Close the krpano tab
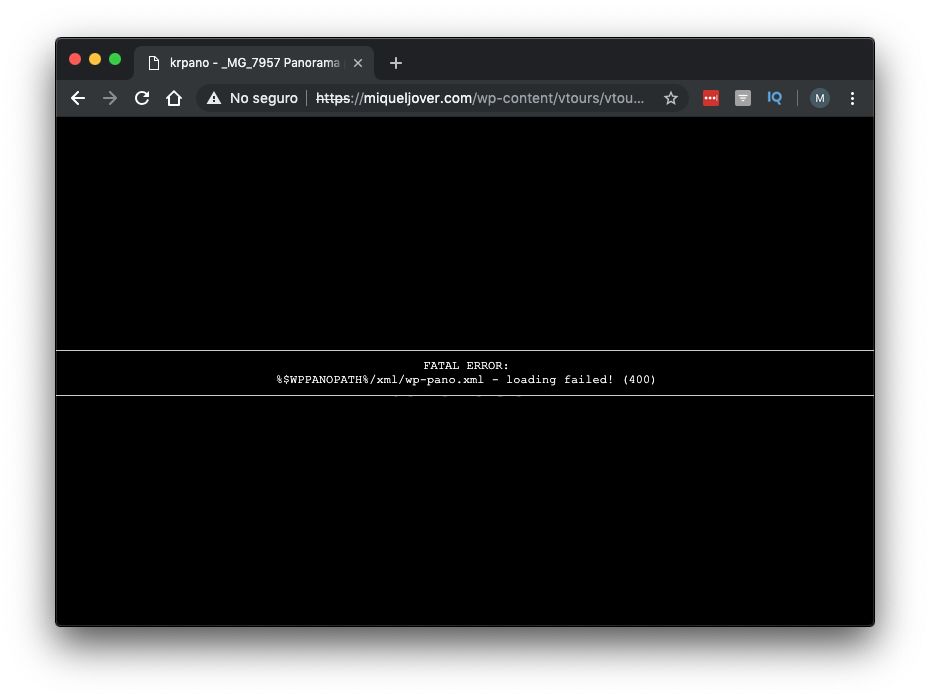The height and width of the screenshot is (700, 930). point(358,63)
